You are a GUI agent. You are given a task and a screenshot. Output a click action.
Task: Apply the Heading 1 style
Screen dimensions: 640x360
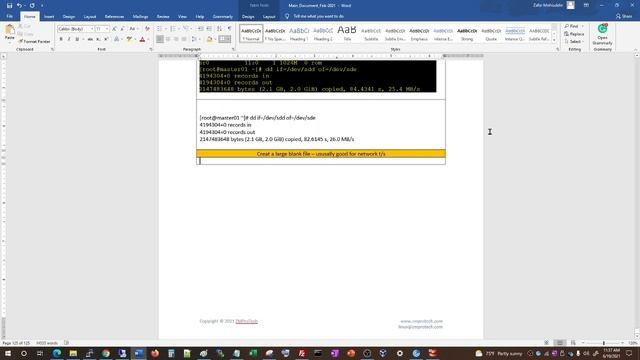(x=299, y=33)
